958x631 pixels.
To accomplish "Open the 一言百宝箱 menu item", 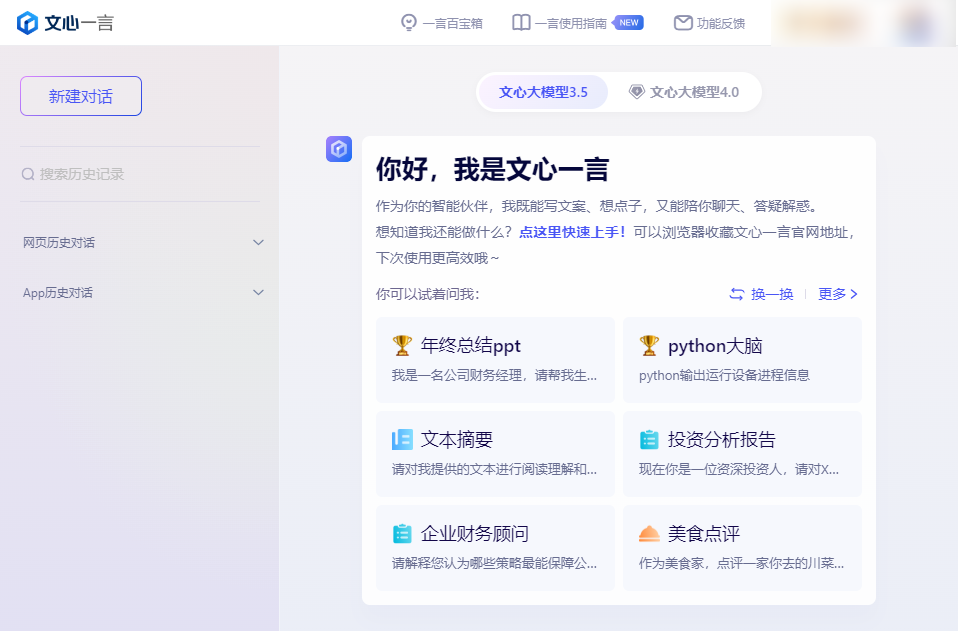I will [x=442, y=23].
